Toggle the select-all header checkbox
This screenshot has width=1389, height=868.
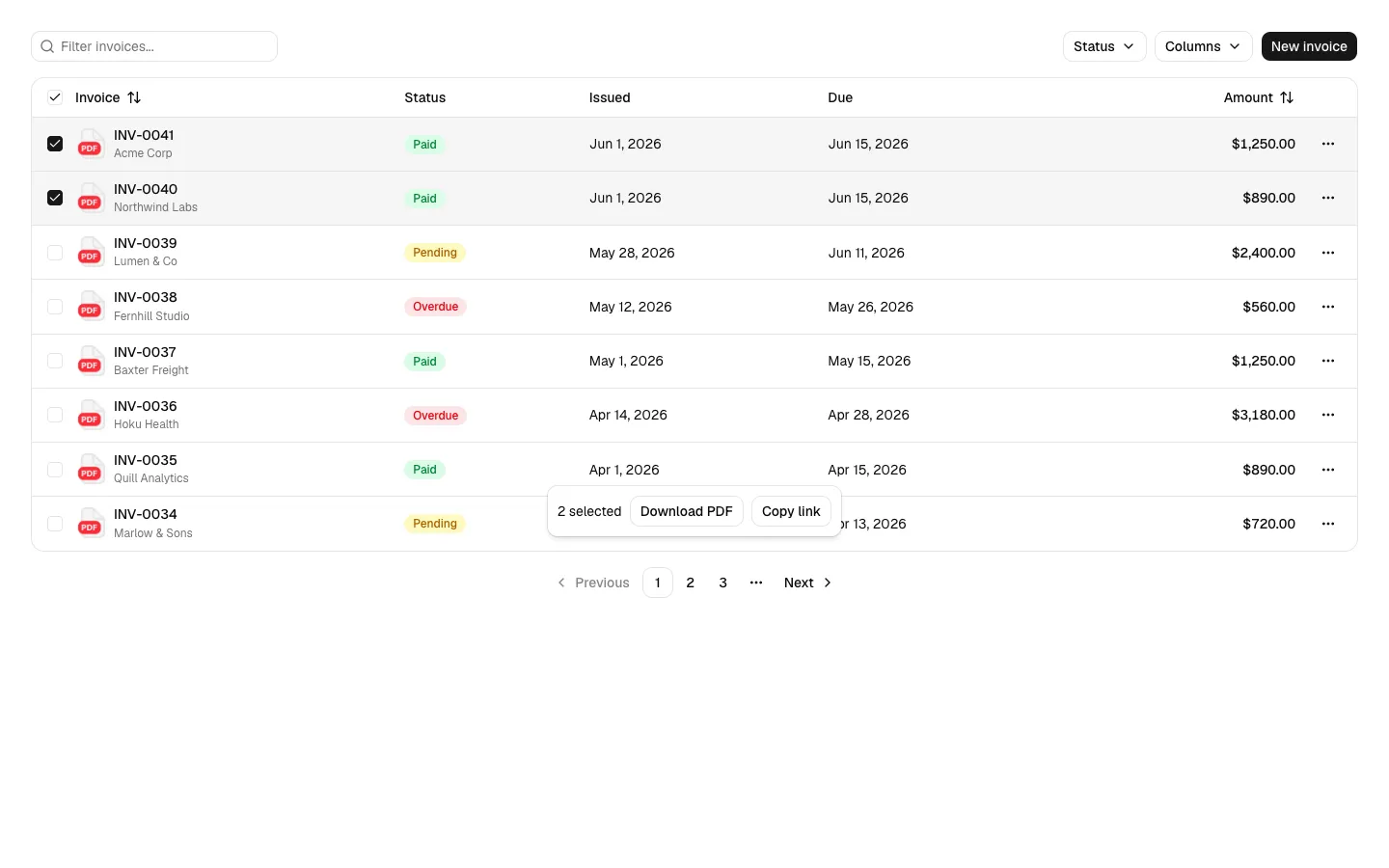tap(55, 97)
